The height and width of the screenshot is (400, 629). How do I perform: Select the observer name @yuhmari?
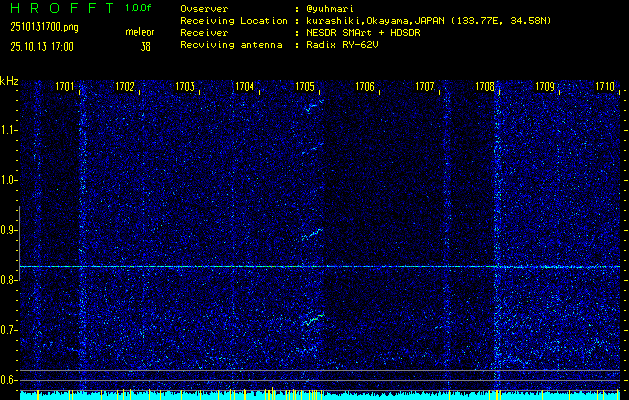329,9
